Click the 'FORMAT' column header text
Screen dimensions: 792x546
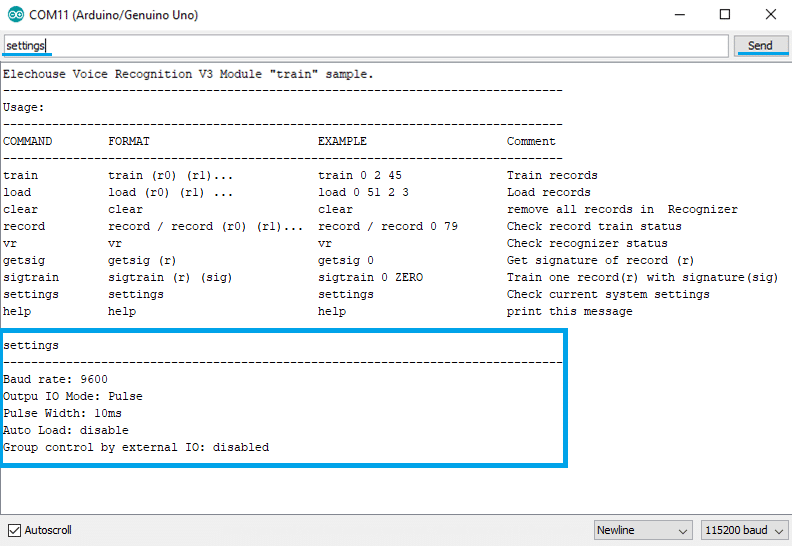129,141
